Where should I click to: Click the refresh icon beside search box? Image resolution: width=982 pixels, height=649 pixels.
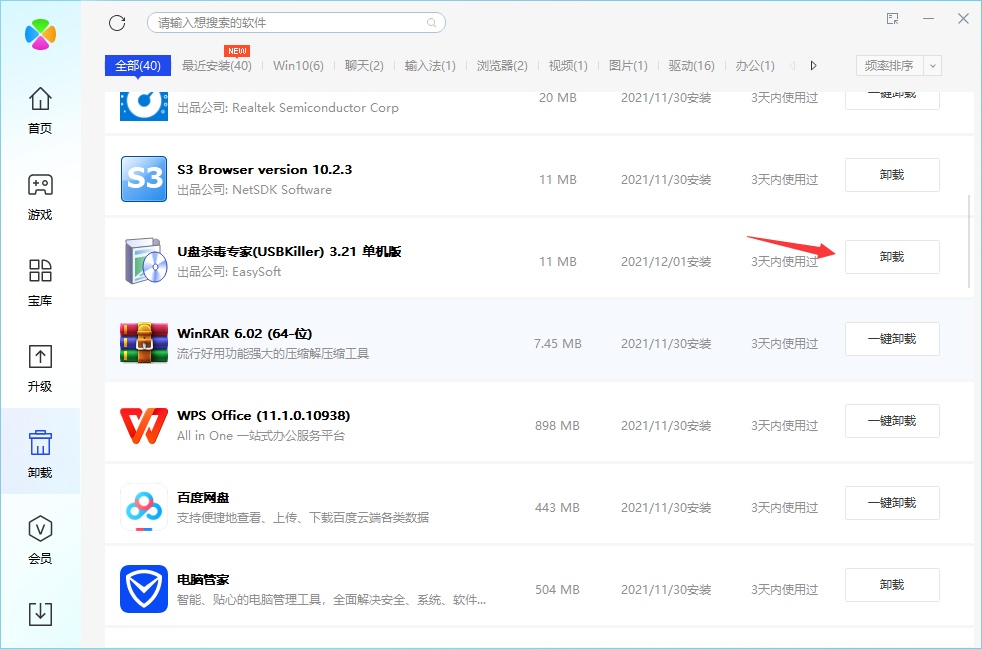(x=117, y=23)
